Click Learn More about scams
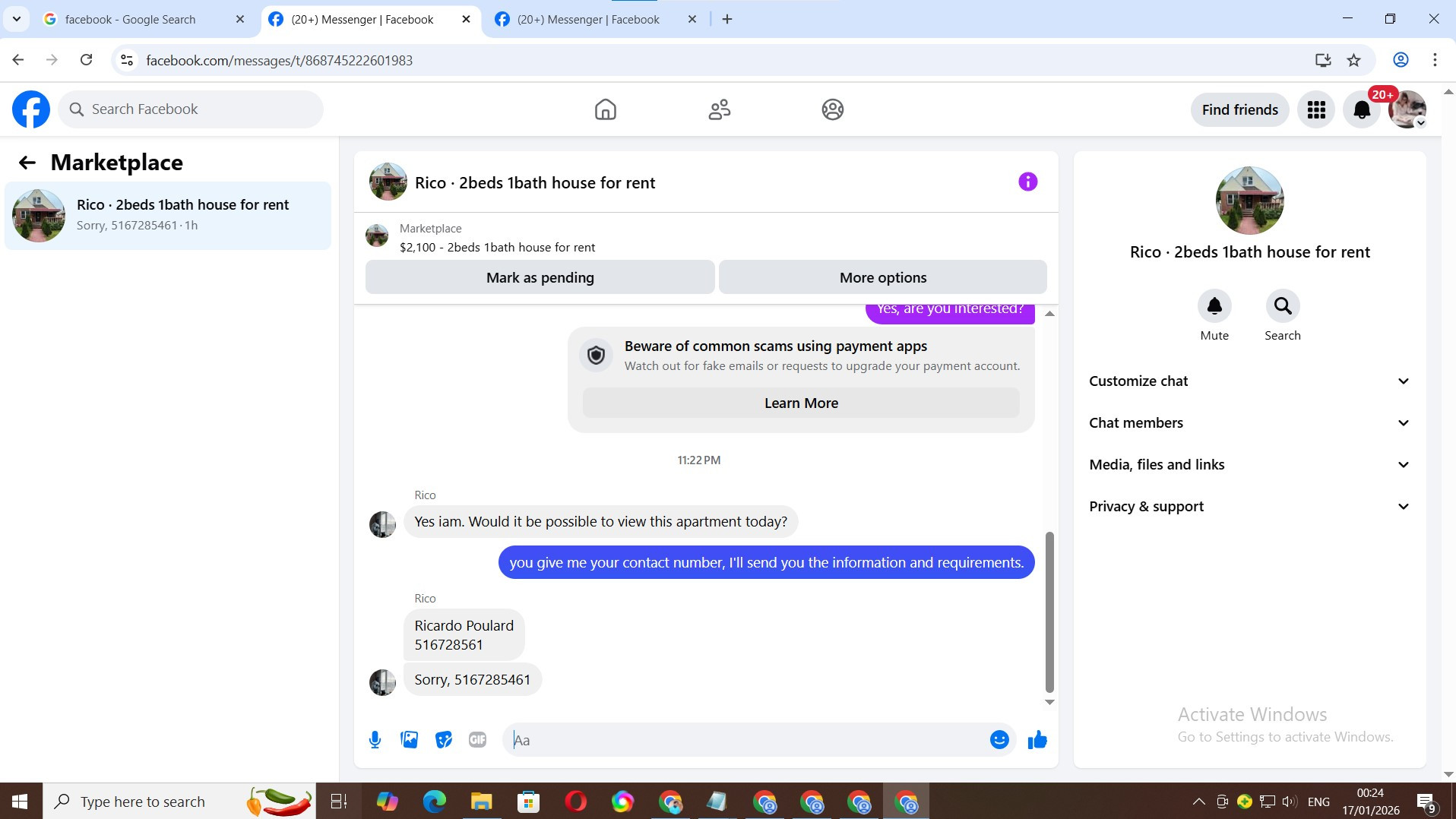Viewport: 1456px width, 819px height. [801, 403]
